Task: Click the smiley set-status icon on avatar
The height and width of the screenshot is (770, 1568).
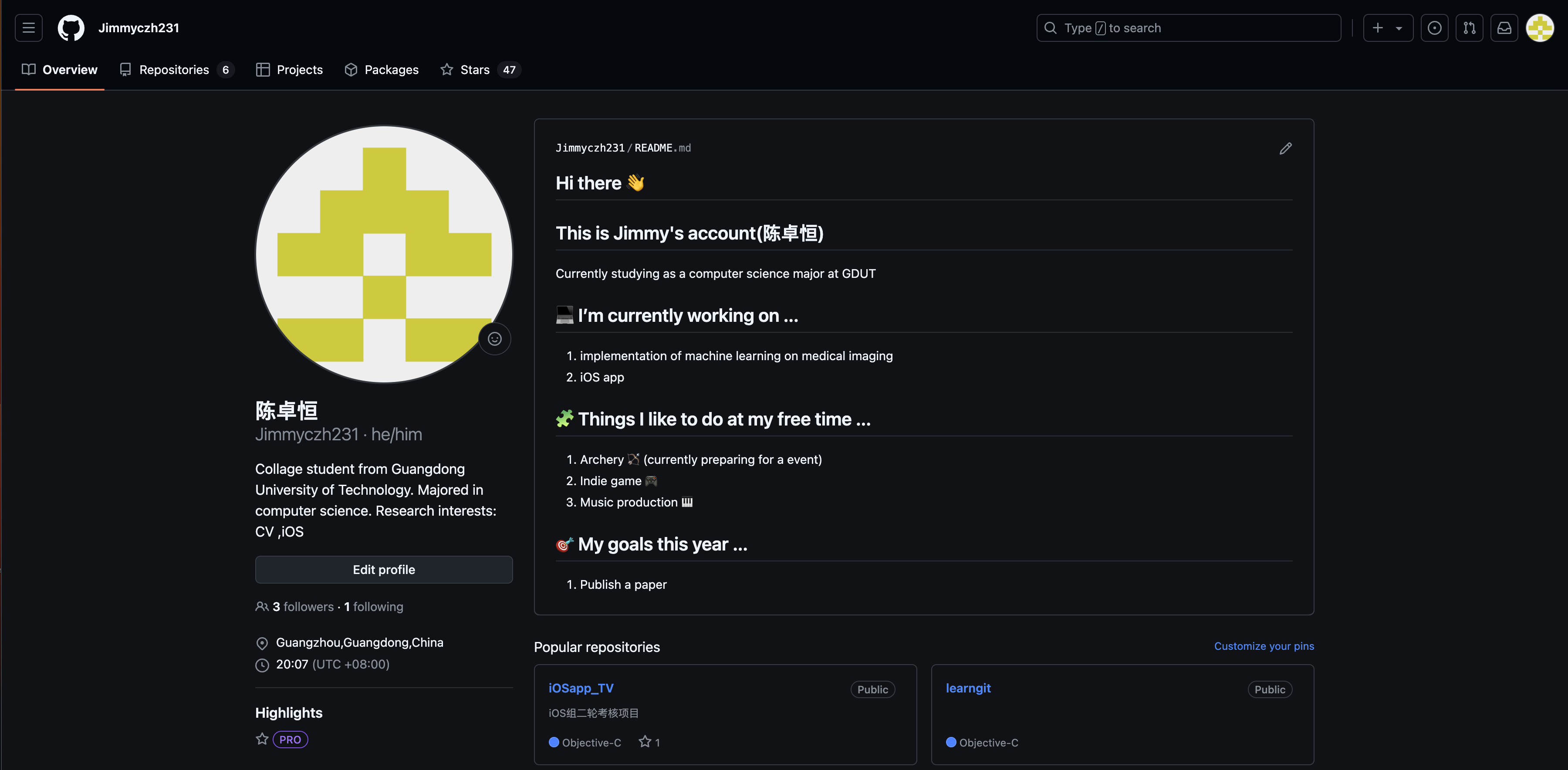Action: (494, 338)
